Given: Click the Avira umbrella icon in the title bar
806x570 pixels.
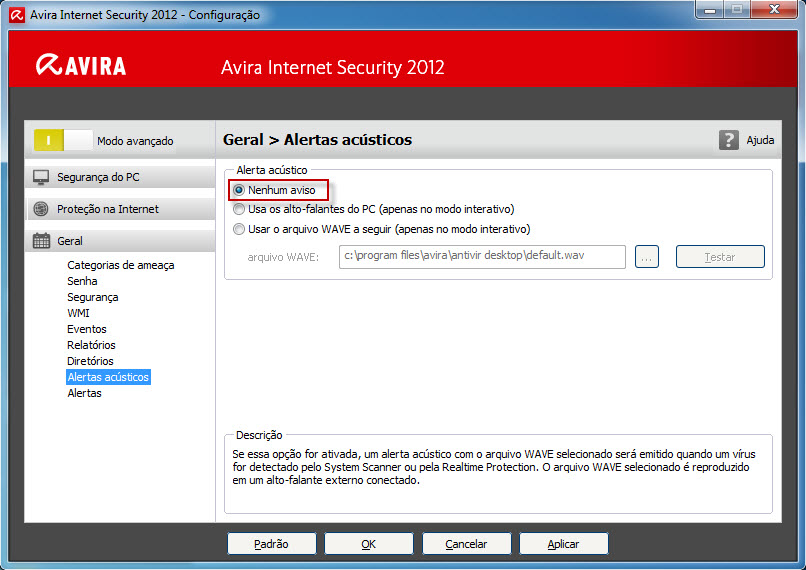Looking at the screenshot, I should pyautogui.click(x=17, y=14).
